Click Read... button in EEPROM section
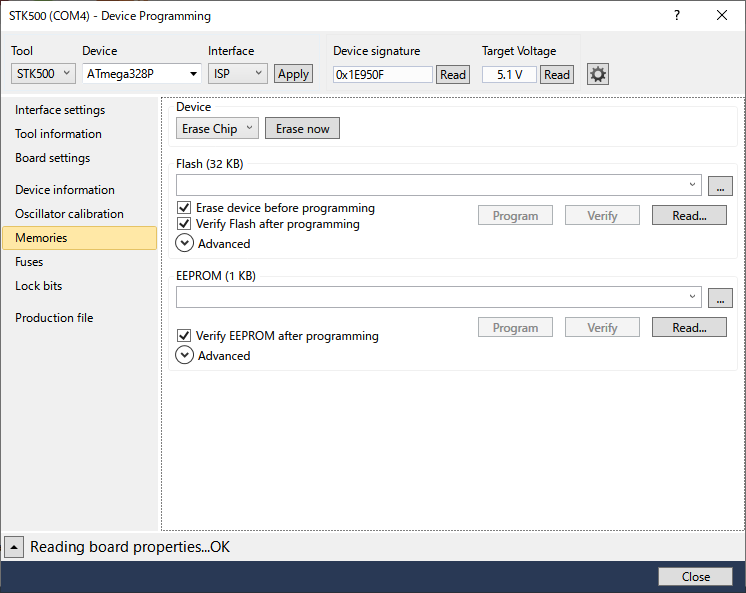Image resolution: width=746 pixels, height=593 pixels. coord(689,327)
